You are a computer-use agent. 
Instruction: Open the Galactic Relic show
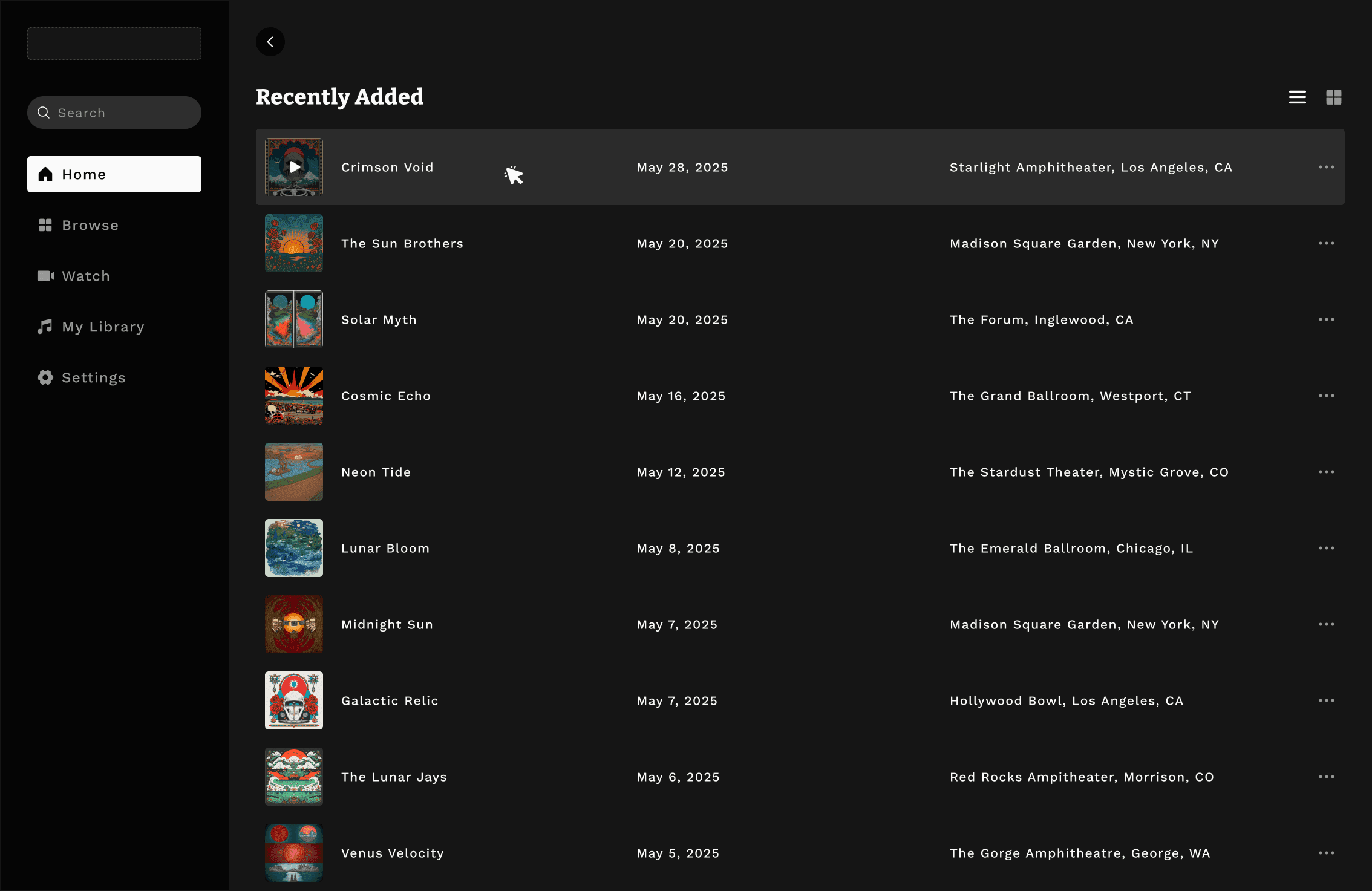390,700
